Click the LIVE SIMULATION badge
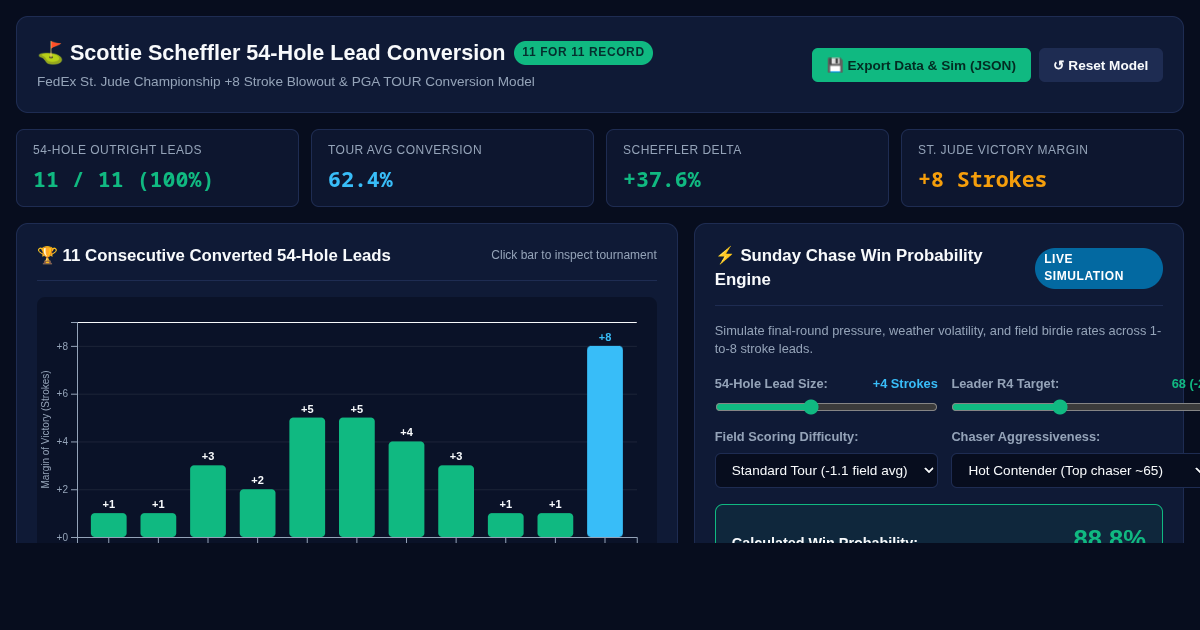This screenshot has height=630, width=1200. (1099, 268)
